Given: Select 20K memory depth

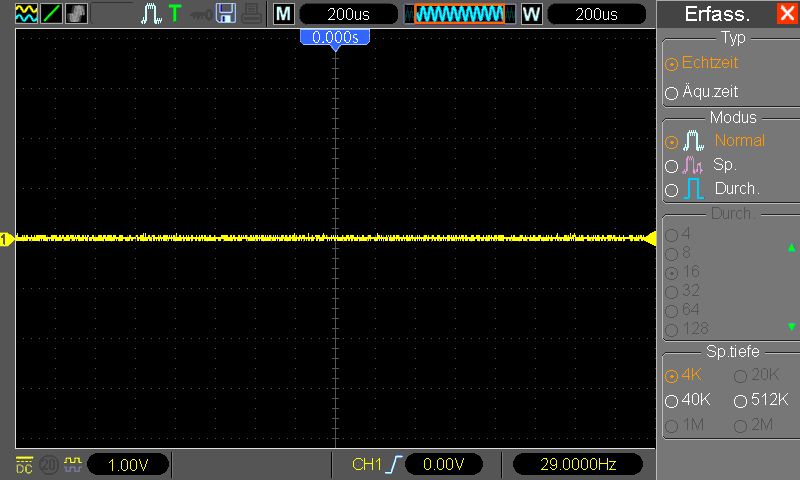Looking at the screenshot, I should click(x=756, y=375).
